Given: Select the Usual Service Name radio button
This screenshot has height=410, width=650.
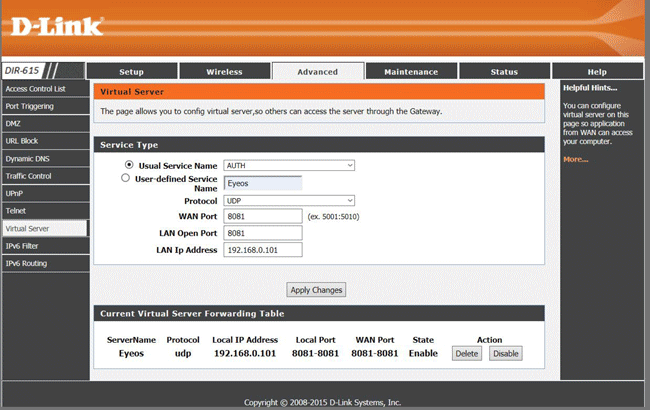Looking at the screenshot, I should [129, 165].
